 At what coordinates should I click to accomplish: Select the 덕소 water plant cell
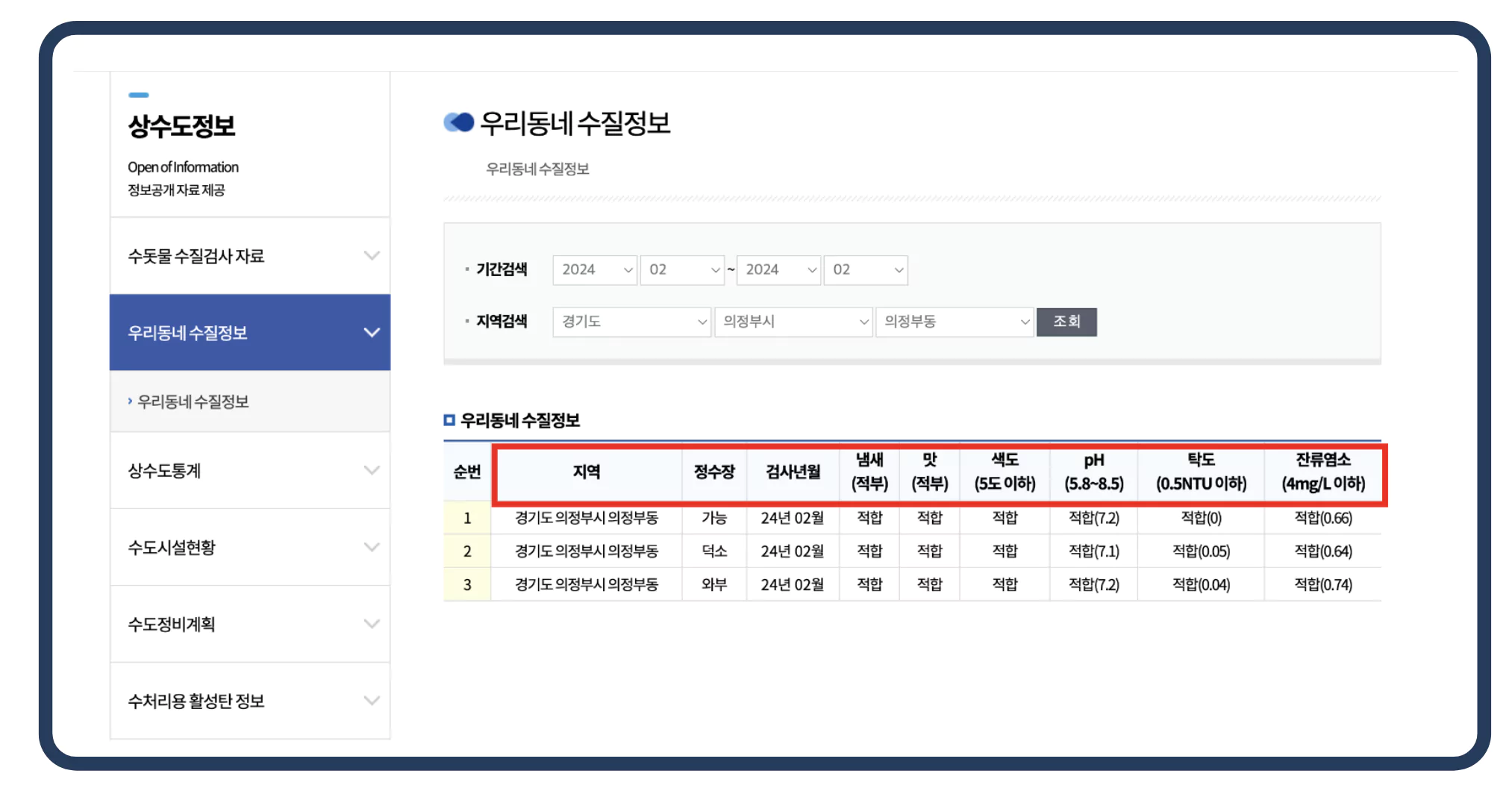point(714,551)
